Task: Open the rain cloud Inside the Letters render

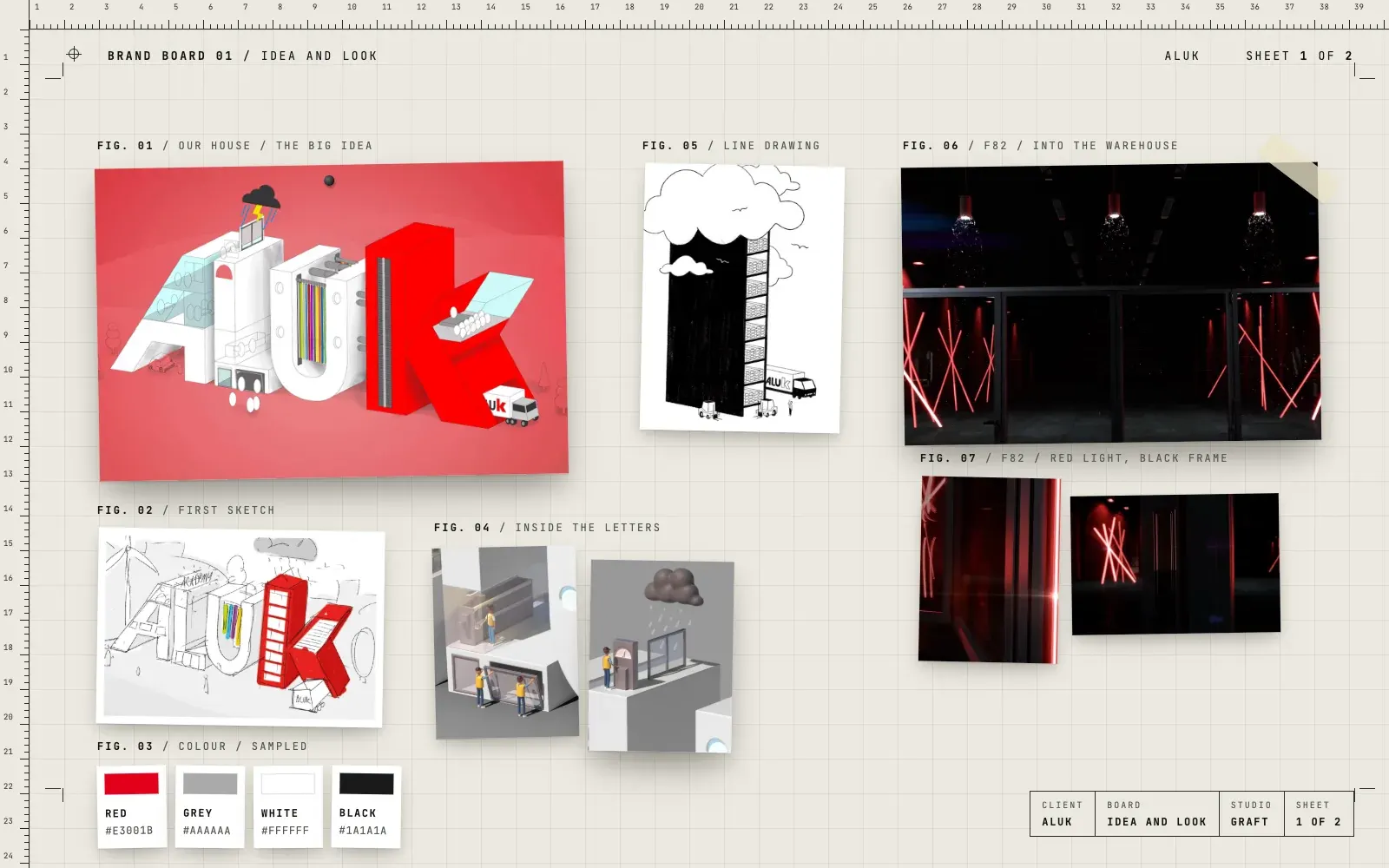Action: [662, 656]
